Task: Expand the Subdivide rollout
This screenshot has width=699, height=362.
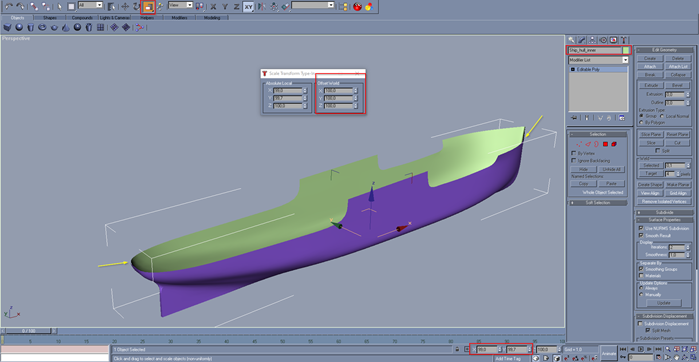Action: click(x=665, y=213)
